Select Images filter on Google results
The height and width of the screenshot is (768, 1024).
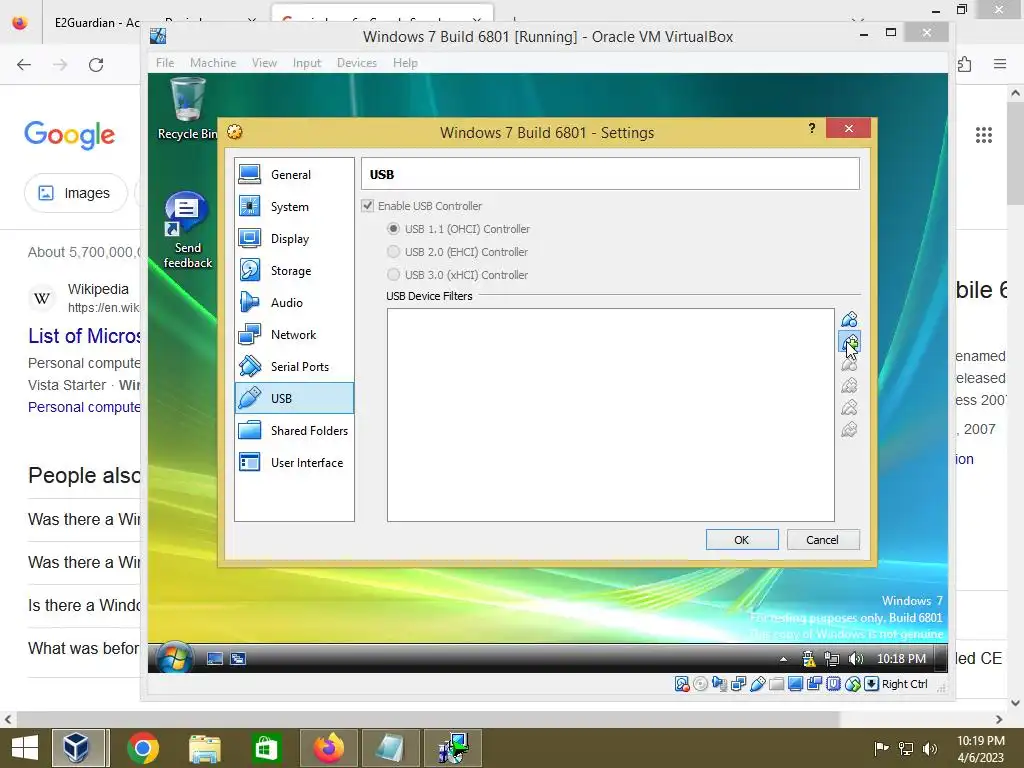point(76,193)
